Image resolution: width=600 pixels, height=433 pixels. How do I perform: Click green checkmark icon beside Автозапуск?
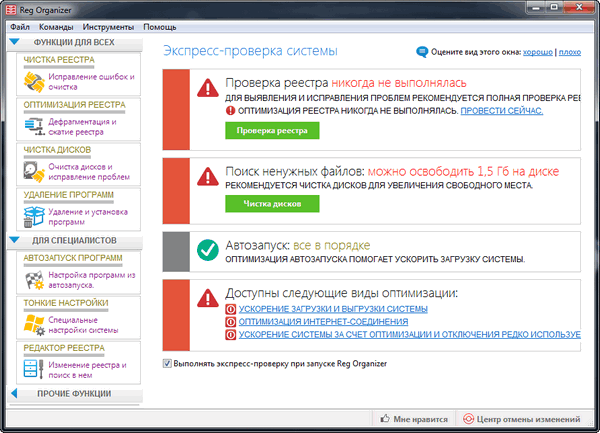pos(208,250)
